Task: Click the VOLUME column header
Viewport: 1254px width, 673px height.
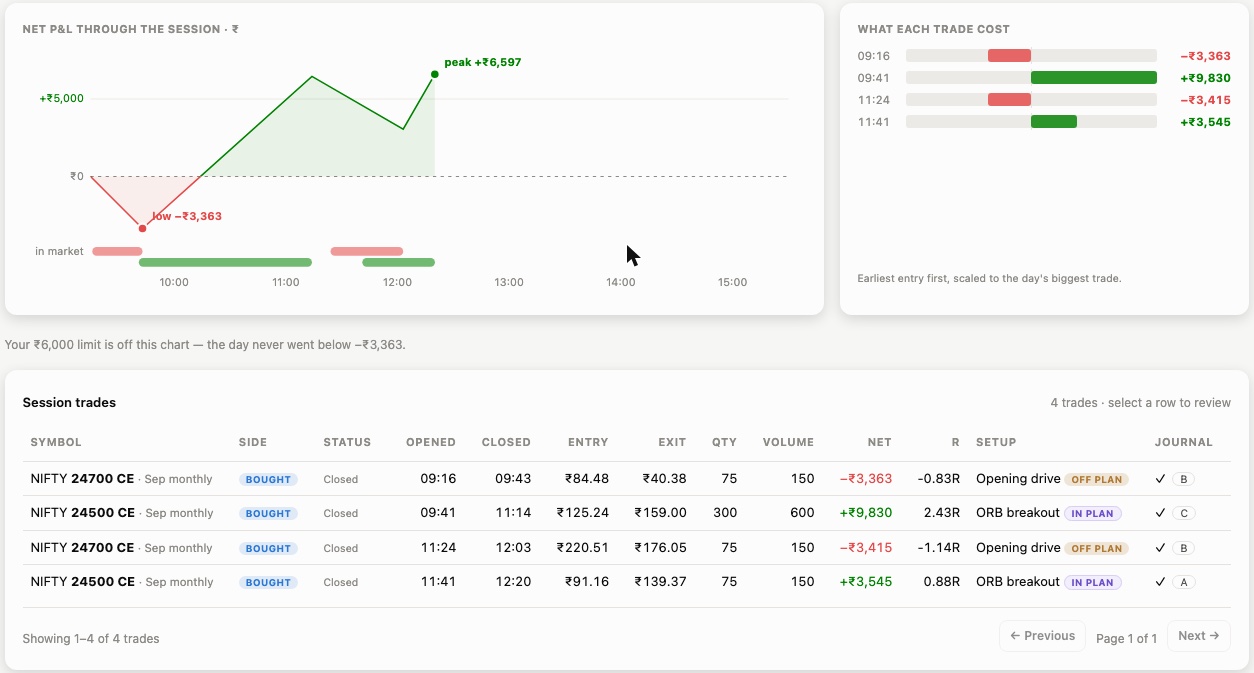Action: pos(788,442)
